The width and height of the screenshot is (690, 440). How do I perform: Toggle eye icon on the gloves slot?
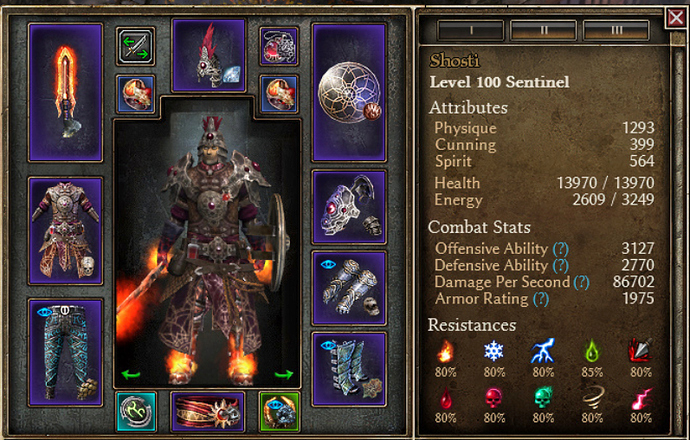tap(328, 264)
